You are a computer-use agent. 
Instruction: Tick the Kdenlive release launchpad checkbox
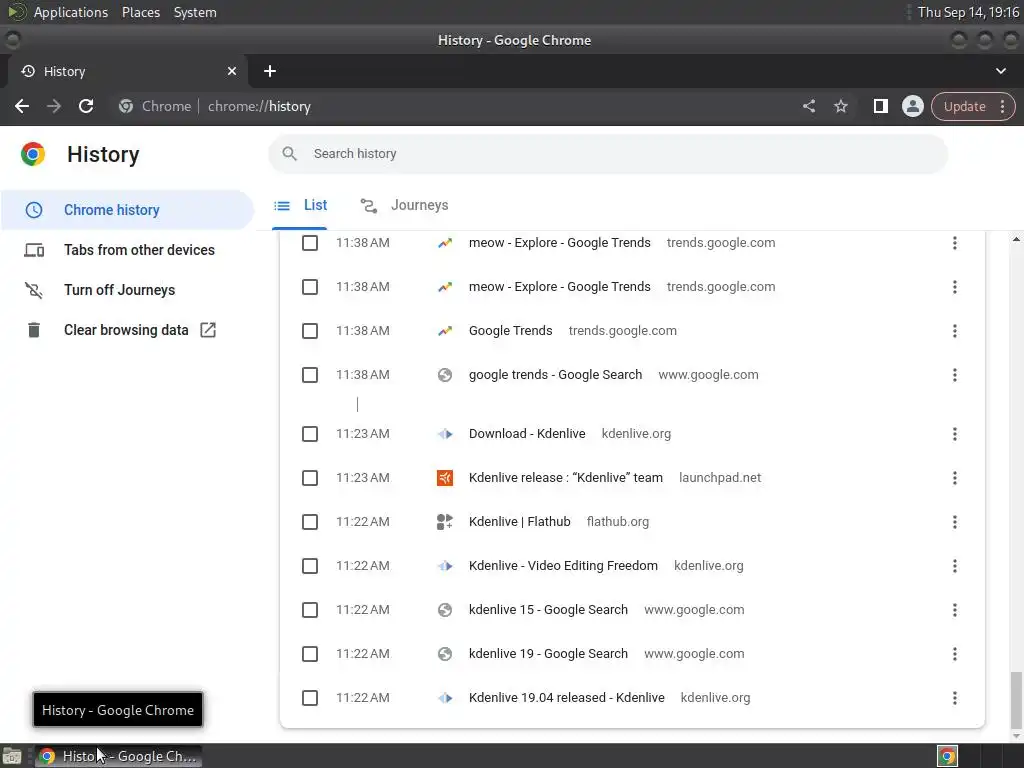(x=310, y=478)
